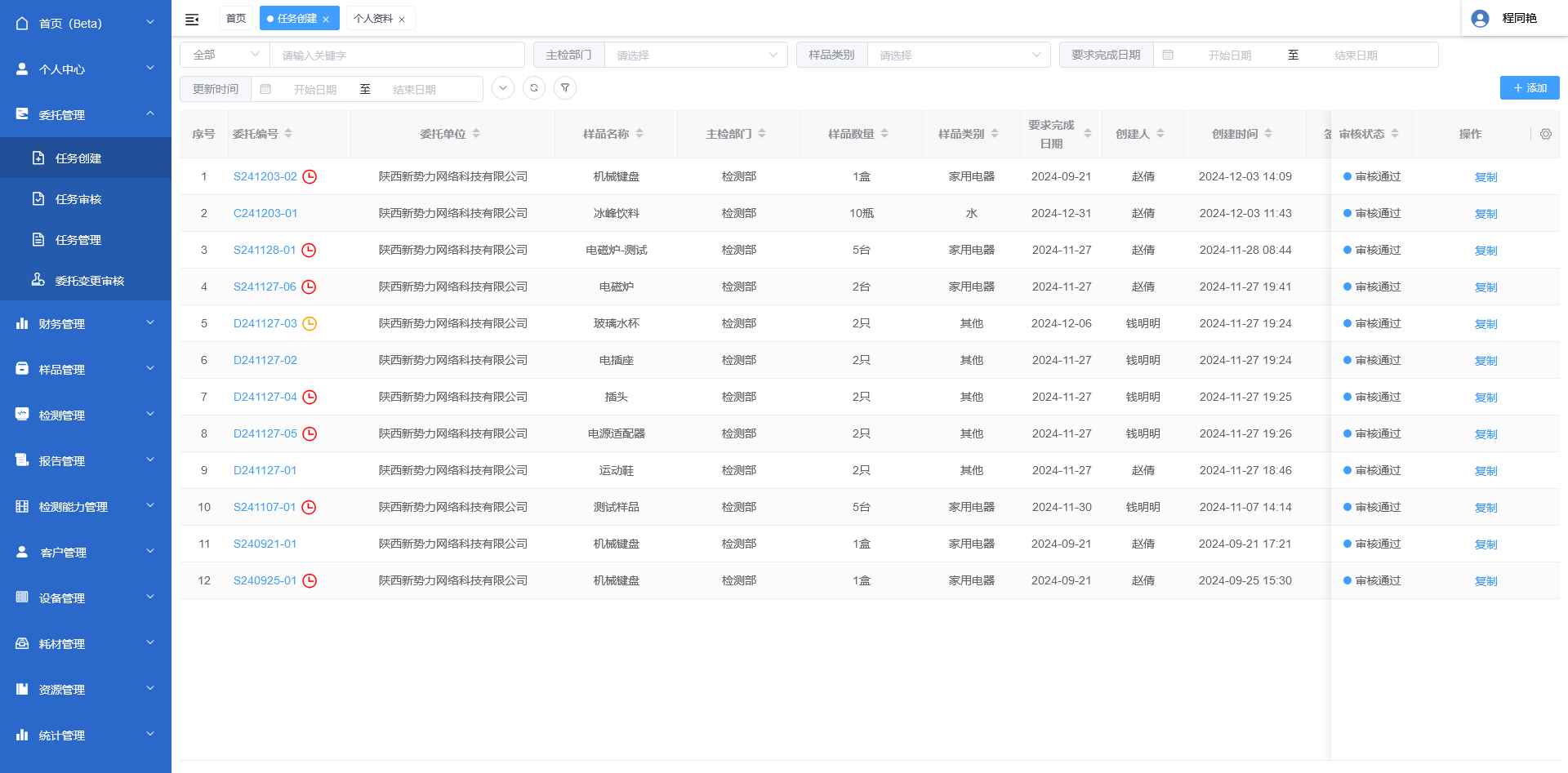Toggle the sidebar collapse hamburger icon
Screen dimensions: 1568x773
(x=192, y=19)
